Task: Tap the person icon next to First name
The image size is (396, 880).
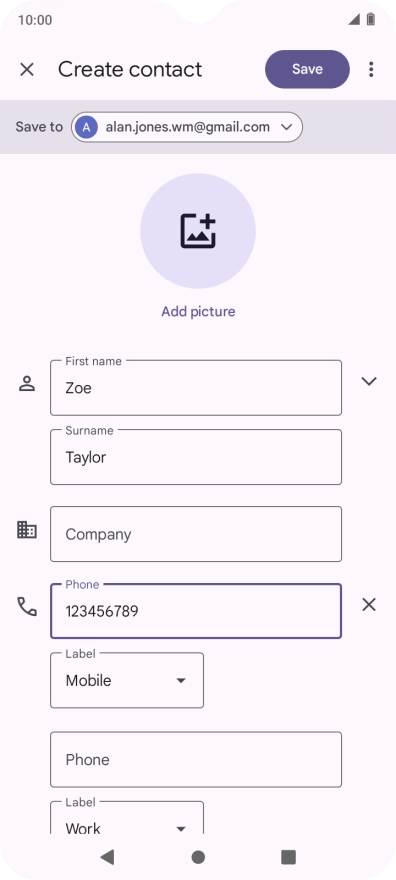Action: pos(27,384)
